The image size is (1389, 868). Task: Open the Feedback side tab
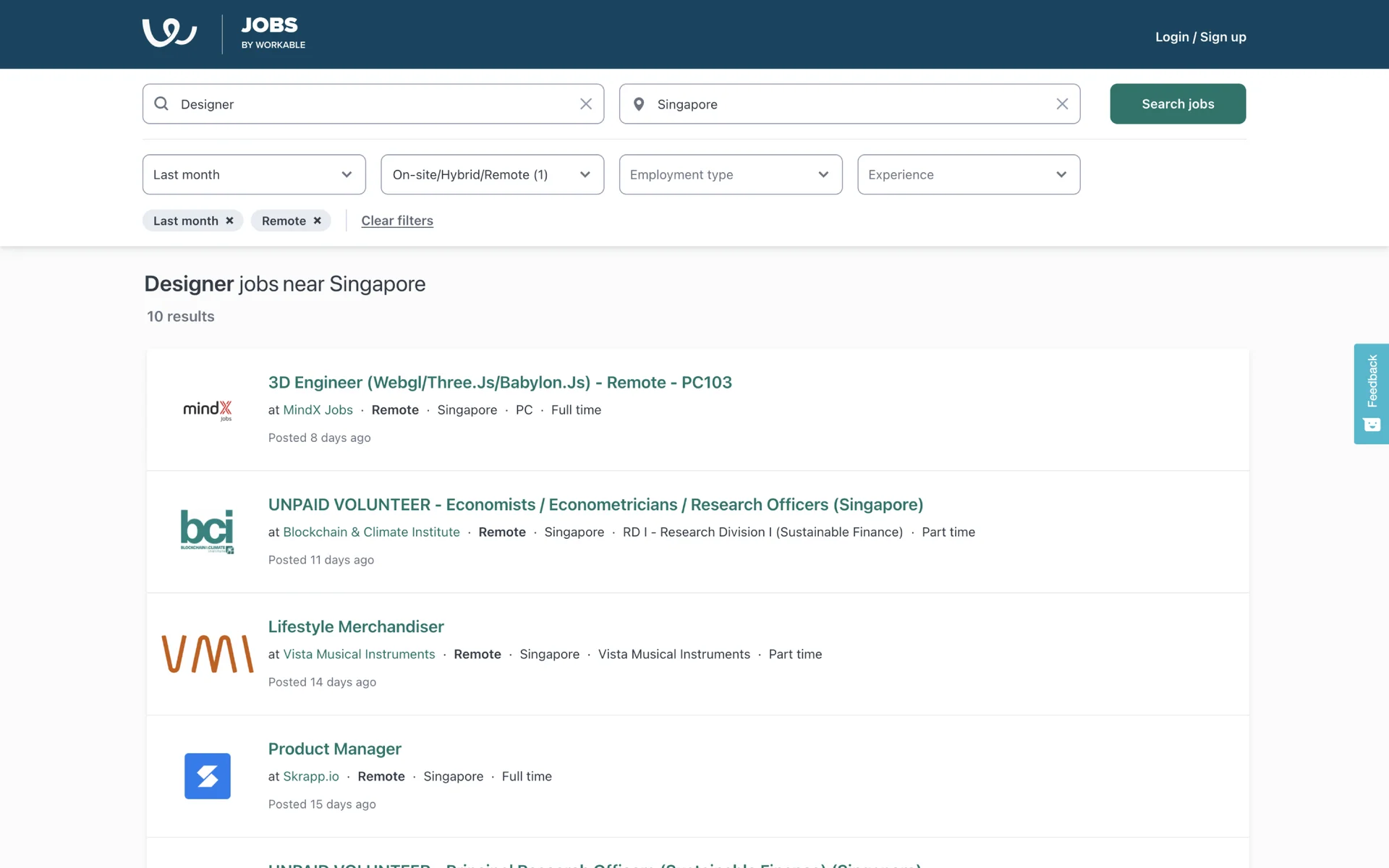tap(1371, 393)
